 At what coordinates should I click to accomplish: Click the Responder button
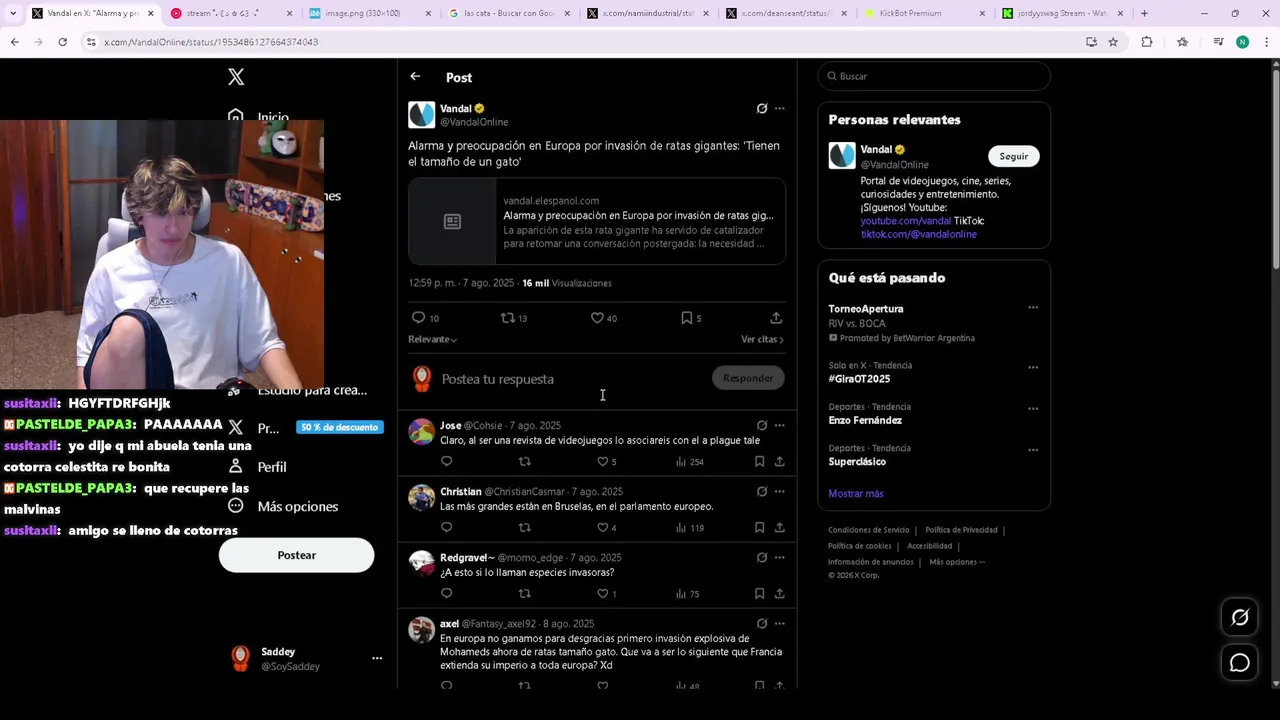pos(748,378)
